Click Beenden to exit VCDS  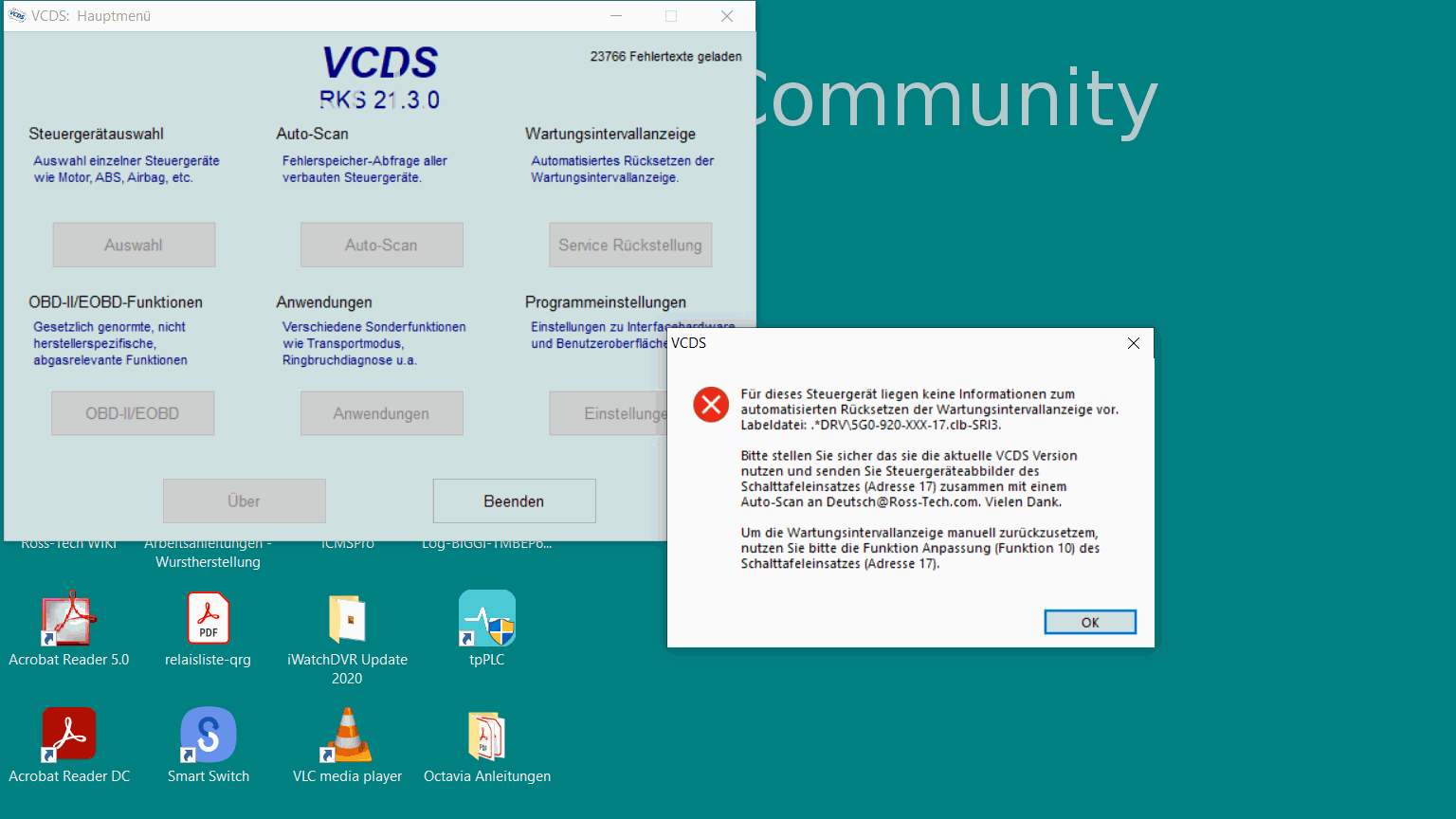pos(514,500)
